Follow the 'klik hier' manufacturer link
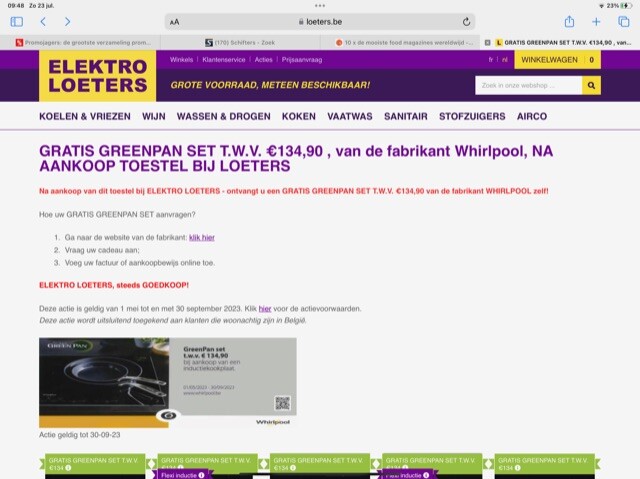Screen dimensions: 640x479 pos(202,237)
